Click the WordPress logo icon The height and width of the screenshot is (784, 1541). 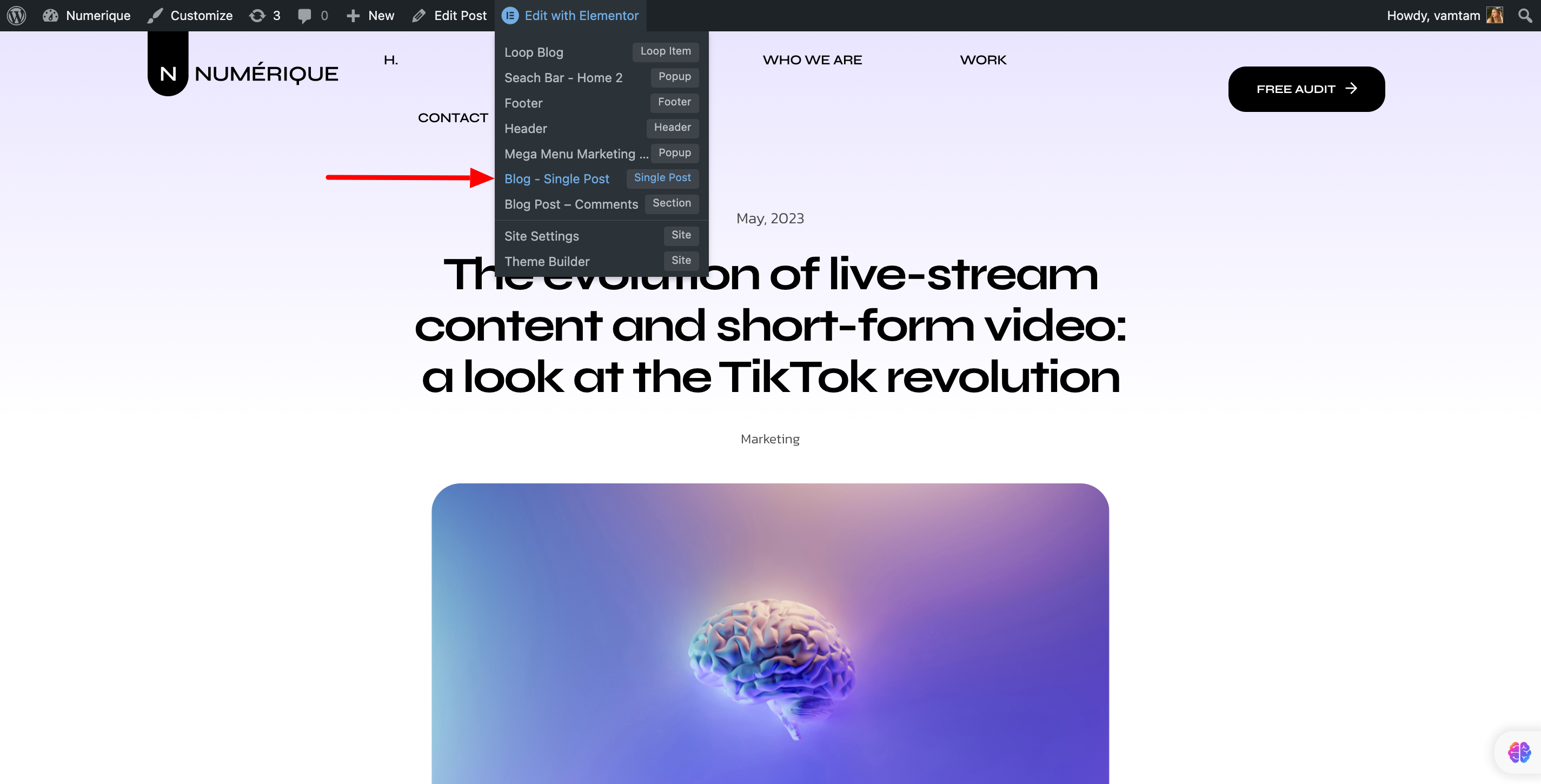(16, 16)
